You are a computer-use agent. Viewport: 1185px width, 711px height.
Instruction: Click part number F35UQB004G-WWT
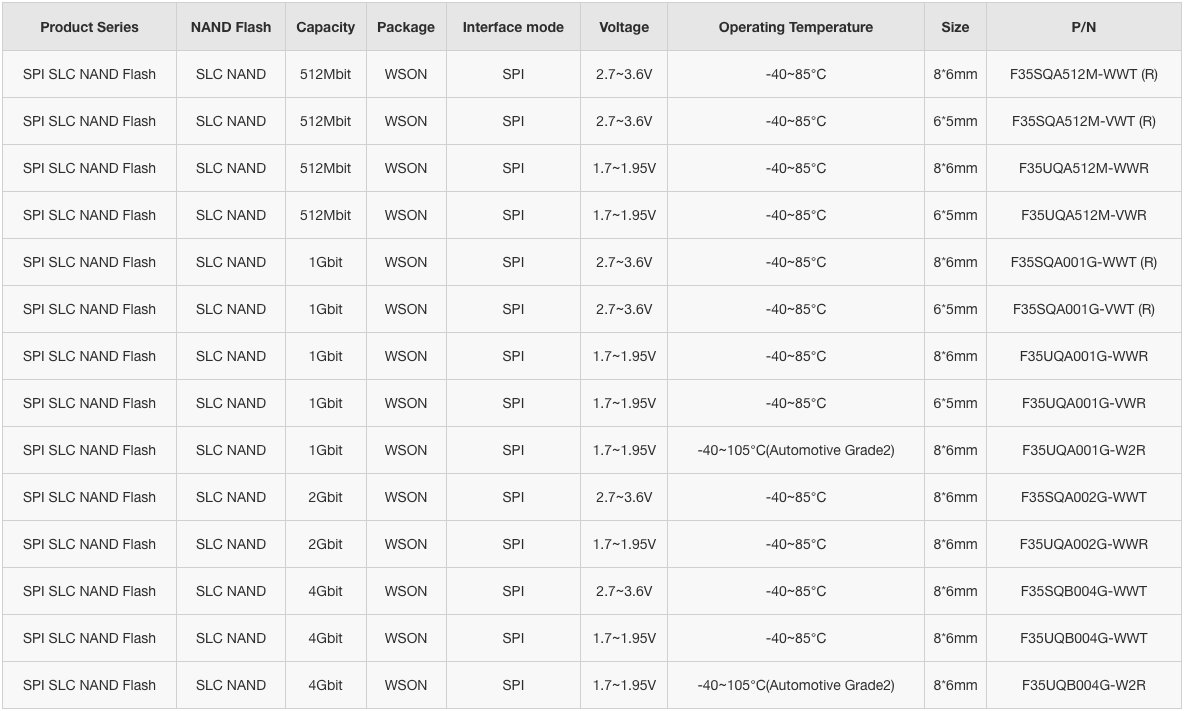point(1083,638)
